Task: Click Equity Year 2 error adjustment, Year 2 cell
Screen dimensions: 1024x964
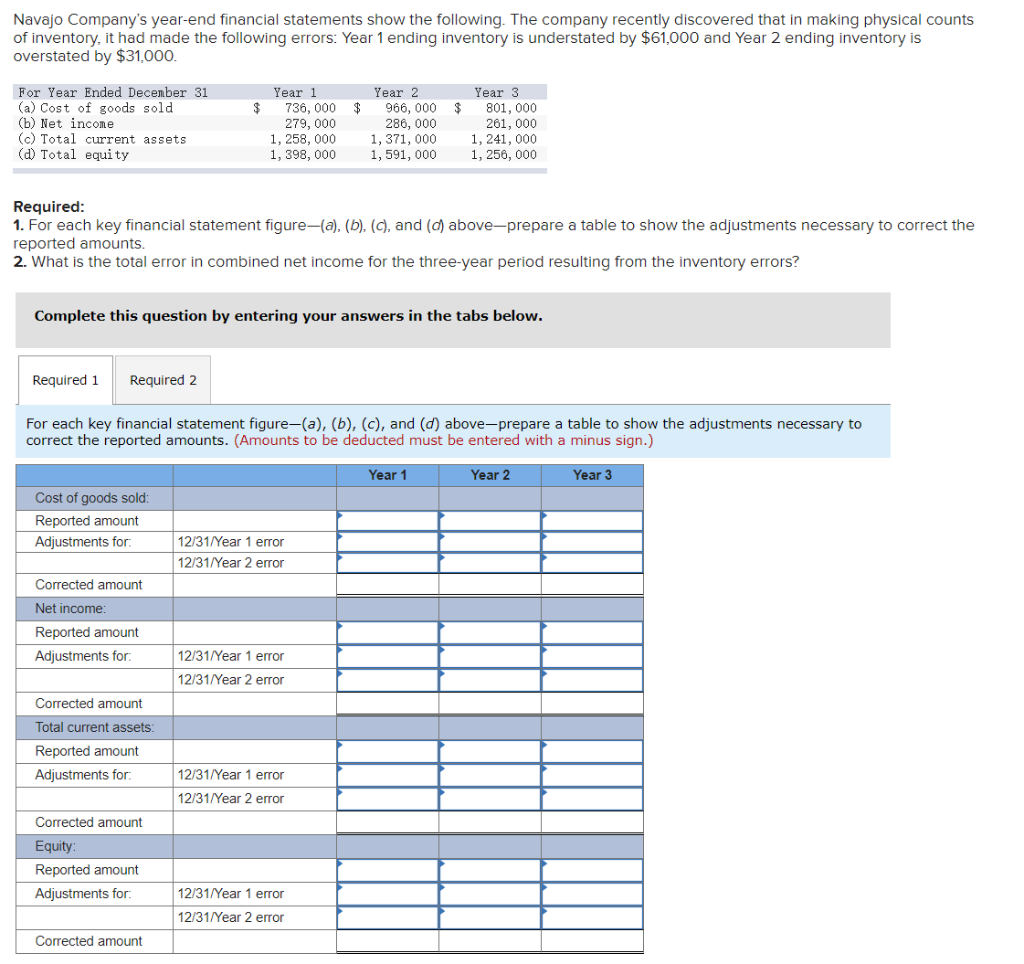Action: coord(490,918)
